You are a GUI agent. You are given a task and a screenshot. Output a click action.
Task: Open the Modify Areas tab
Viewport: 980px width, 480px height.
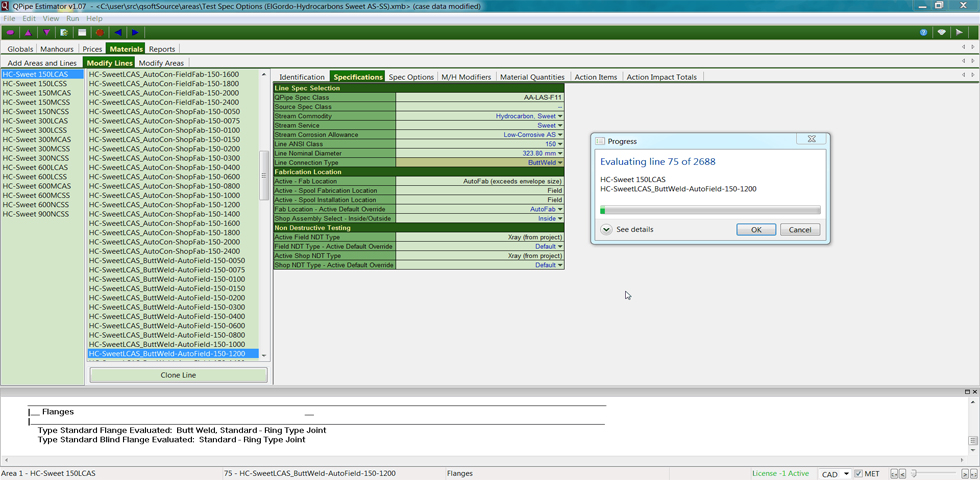coord(161,63)
